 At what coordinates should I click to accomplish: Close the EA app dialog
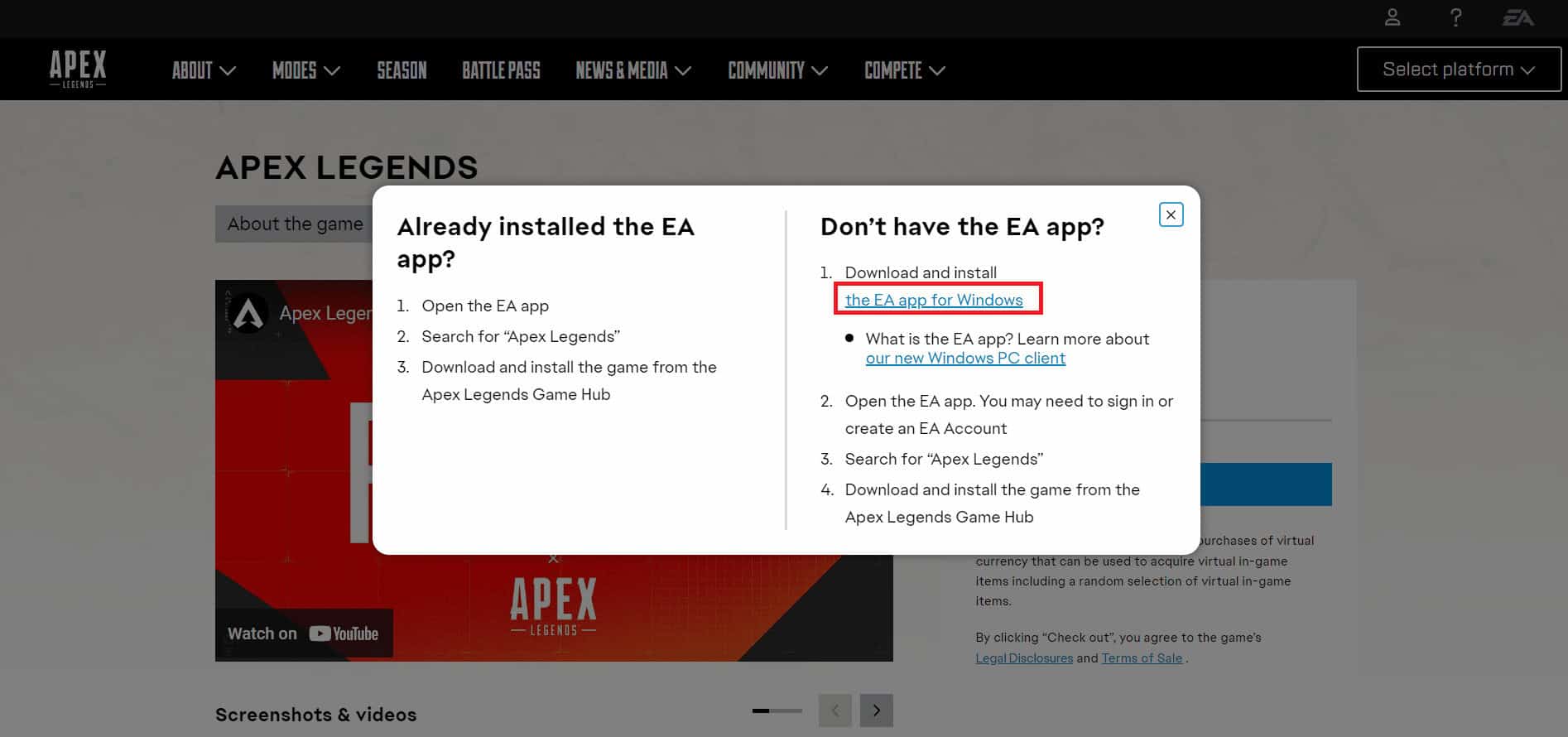[x=1171, y=214]
